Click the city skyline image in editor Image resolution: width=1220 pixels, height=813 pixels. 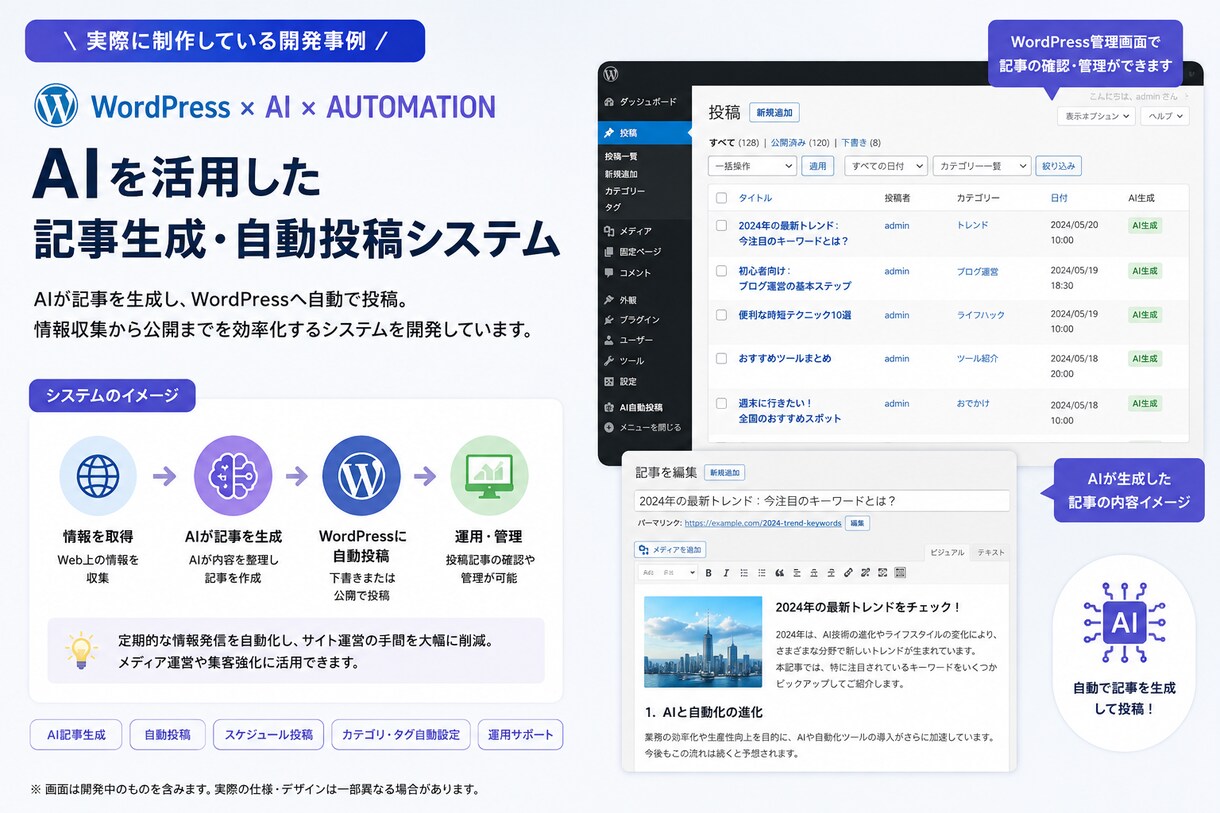coord(703,642)
